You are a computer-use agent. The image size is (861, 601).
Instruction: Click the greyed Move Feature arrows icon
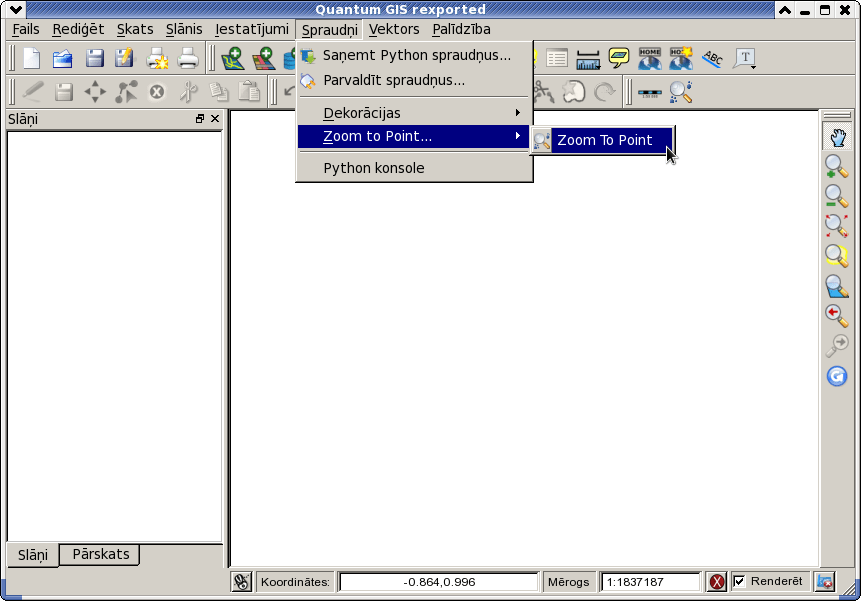click(95, 92)
